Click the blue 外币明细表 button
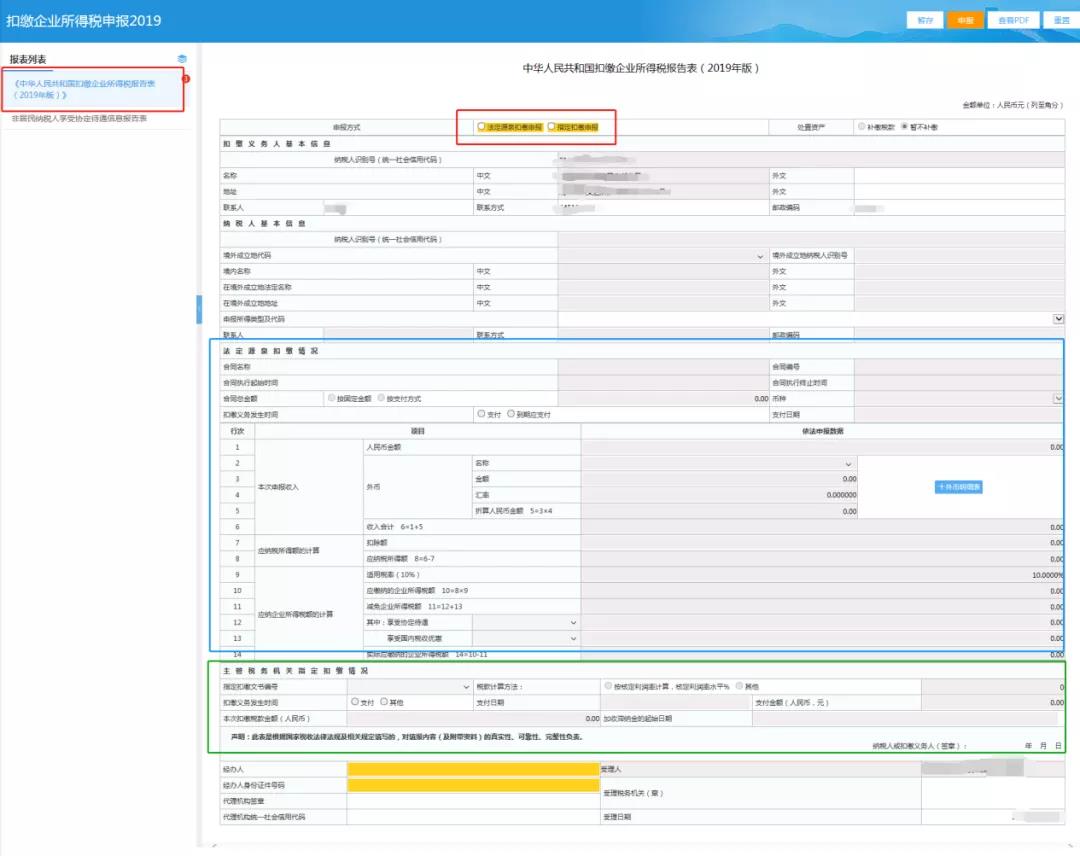This screenshot has width=1080, height=856. click(x=959, y=487)
